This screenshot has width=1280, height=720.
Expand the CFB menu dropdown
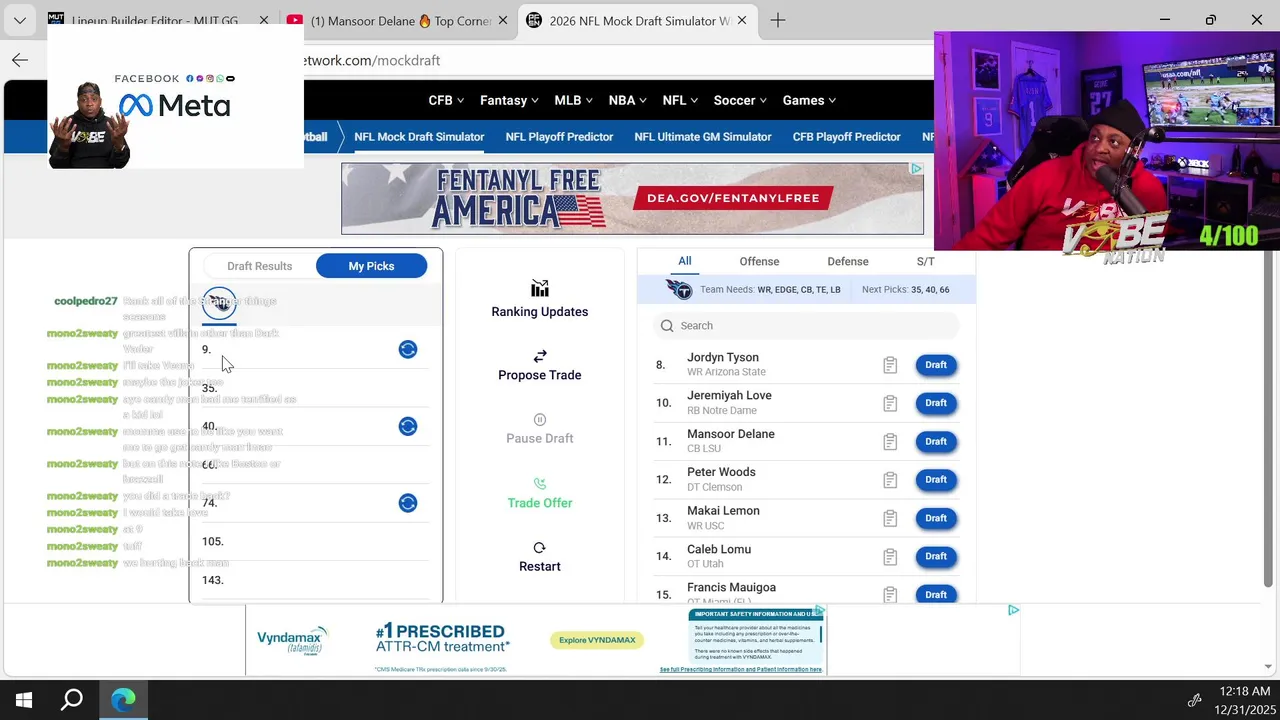446,100
